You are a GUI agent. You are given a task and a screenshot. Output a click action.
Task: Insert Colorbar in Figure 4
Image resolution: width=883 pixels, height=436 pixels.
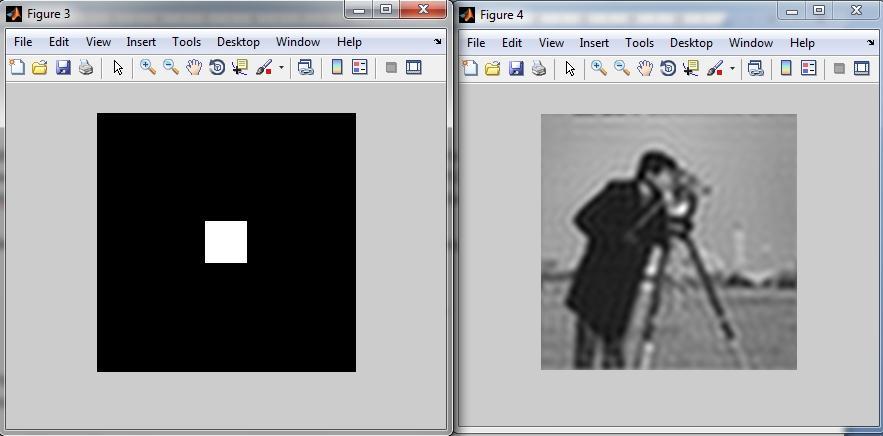786,69
